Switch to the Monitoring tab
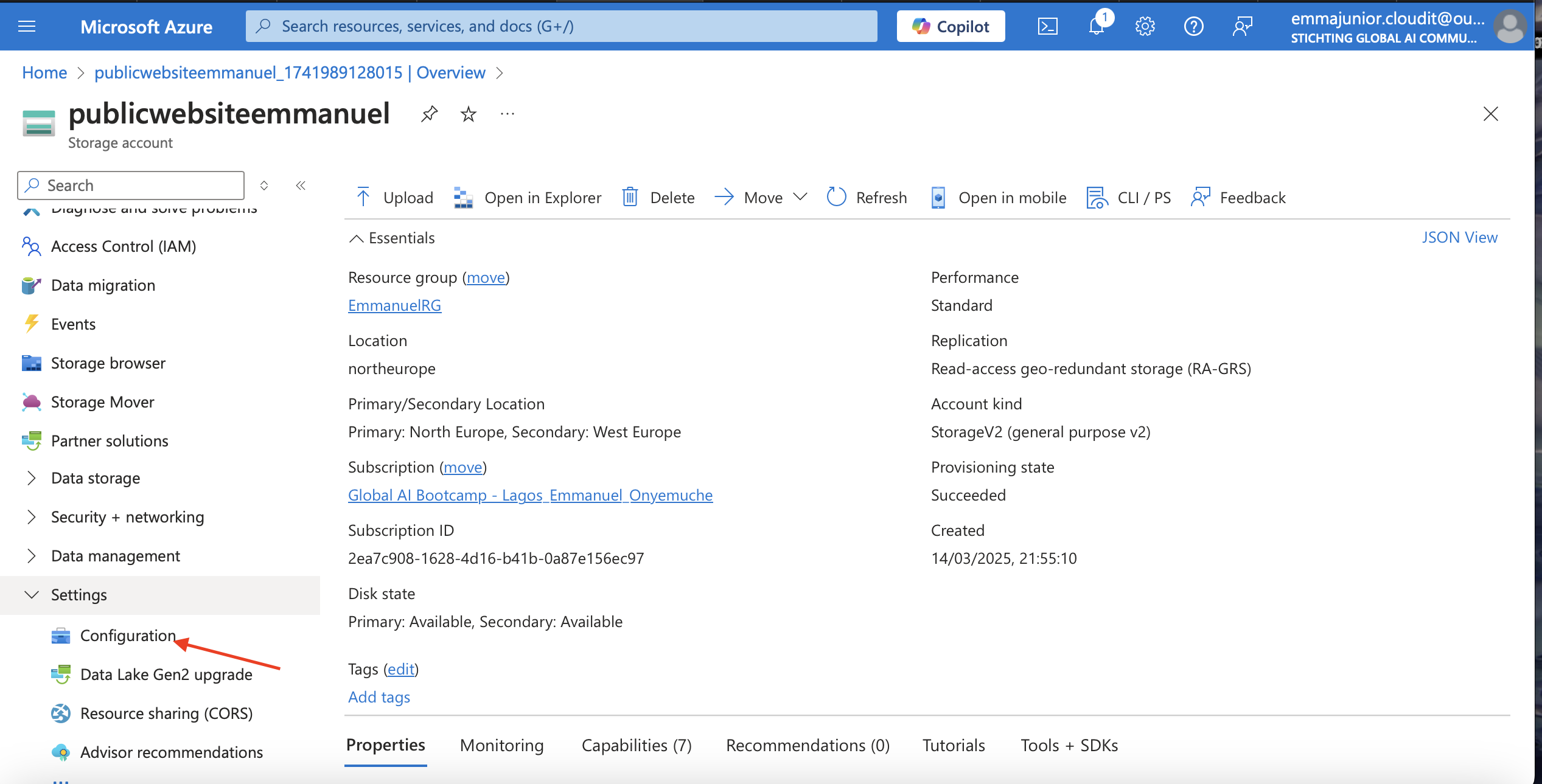Image resolution: width=1542 pixels, height=784 pixels. click(x=502, y=745)
